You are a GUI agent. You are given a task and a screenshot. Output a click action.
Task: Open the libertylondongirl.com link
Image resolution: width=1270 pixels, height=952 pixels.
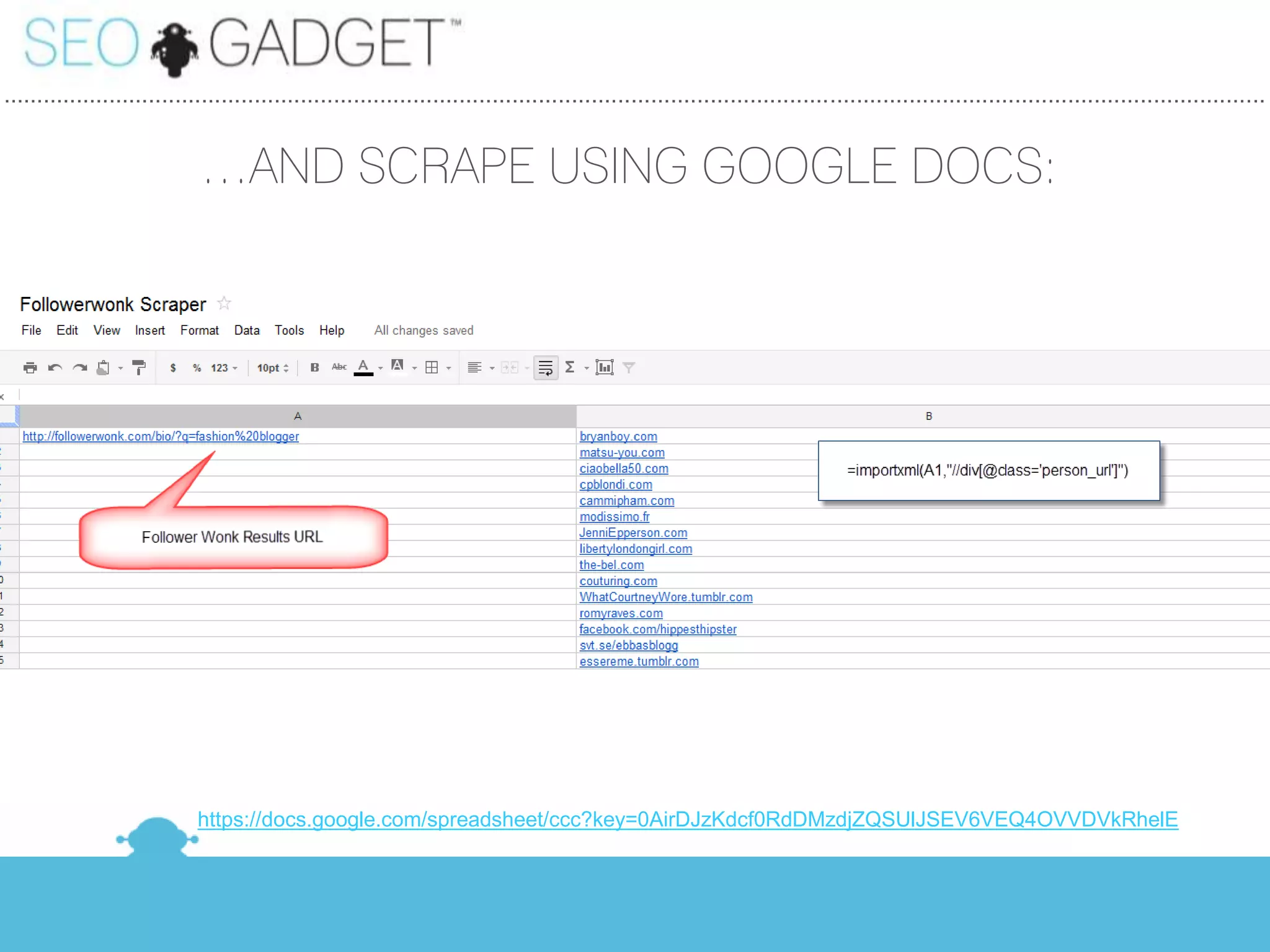636,549
